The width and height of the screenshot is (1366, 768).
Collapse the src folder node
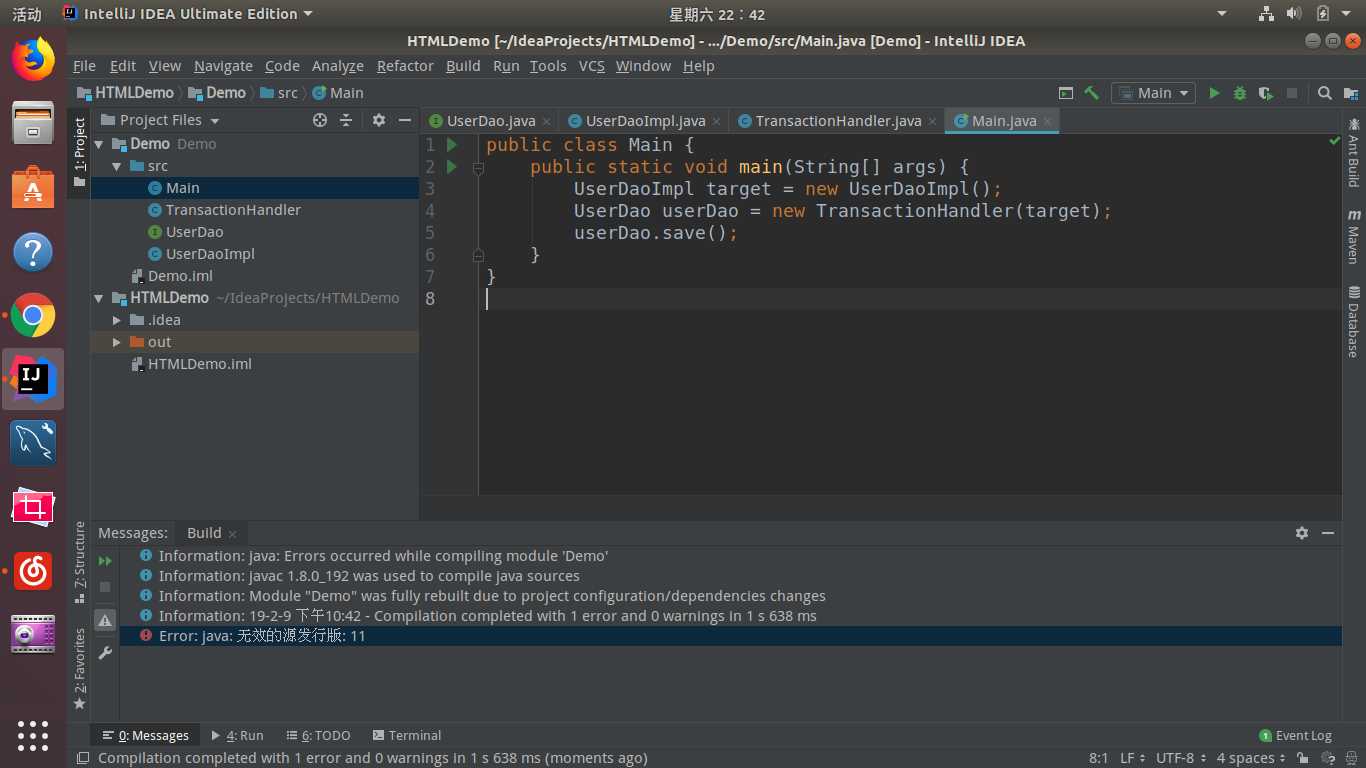tap(117, 166)
